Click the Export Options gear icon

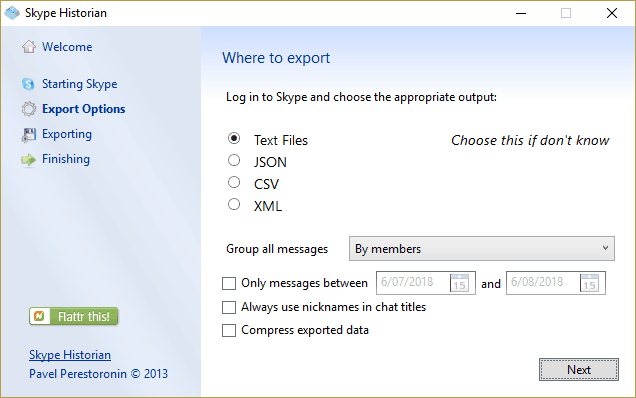point(29,109)
